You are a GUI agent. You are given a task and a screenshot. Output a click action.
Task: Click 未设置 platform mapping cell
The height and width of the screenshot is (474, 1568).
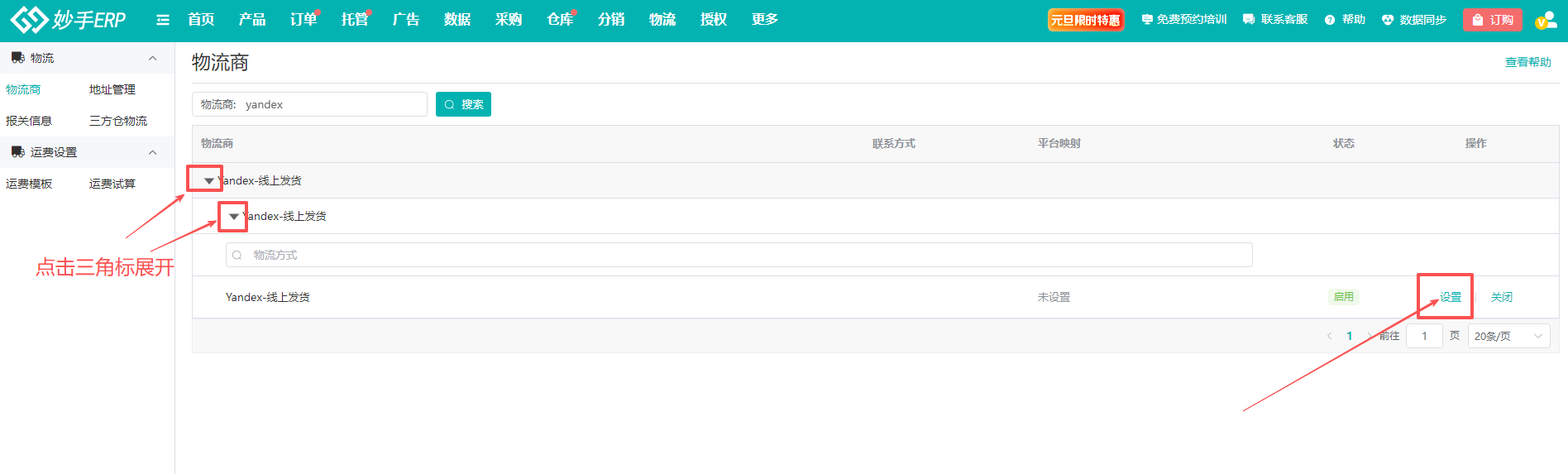1054,297
